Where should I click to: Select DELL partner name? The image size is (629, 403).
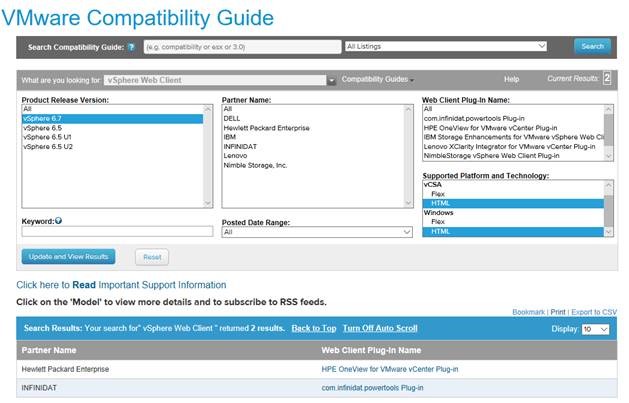[313, 119]
